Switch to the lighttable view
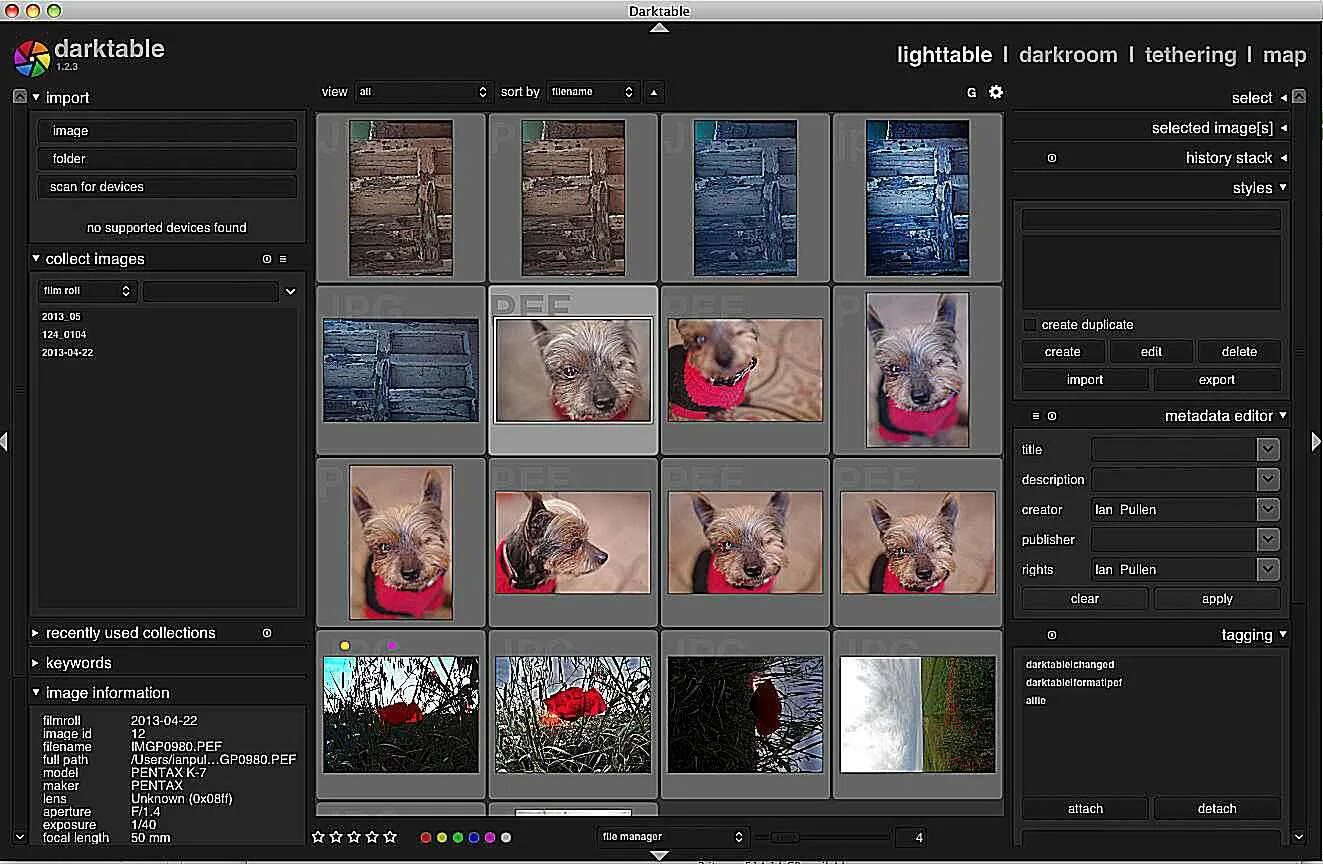1323x864 pixels. (944, 55)
